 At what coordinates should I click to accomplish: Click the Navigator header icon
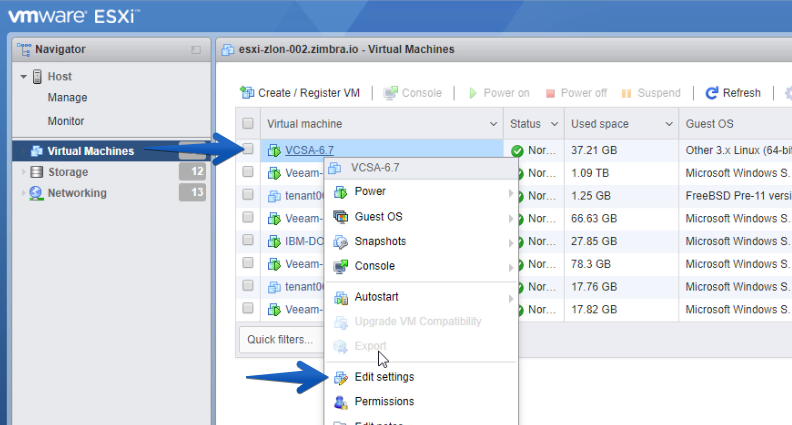point(24,50)
